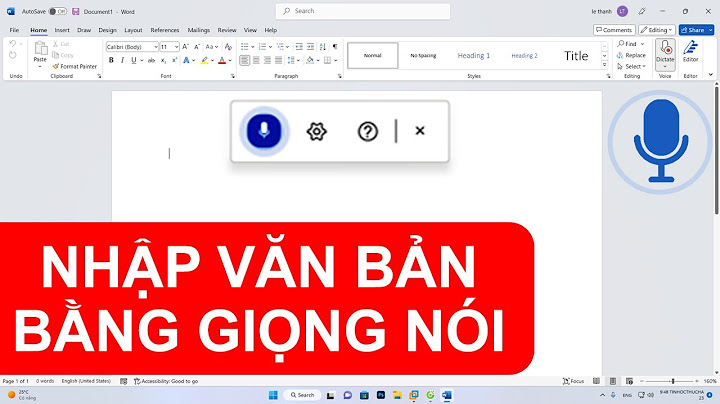720x404 pixels.
Task: Open the Editor tool in ribbon
Action: (x=691, y=51)
